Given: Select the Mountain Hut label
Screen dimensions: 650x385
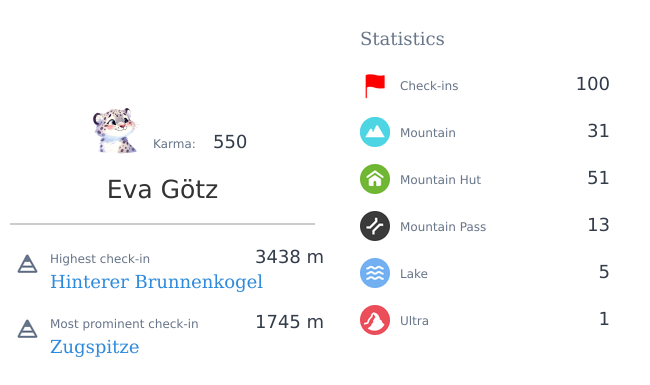Looking at the screenshot, I should coord(440,180).
